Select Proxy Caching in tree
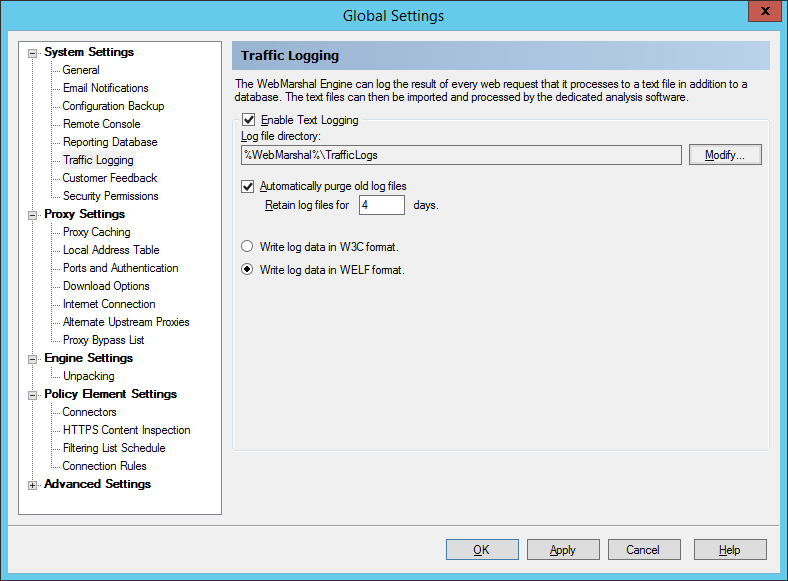The height and width of the screenshot is (581, 788). [96, 232]
